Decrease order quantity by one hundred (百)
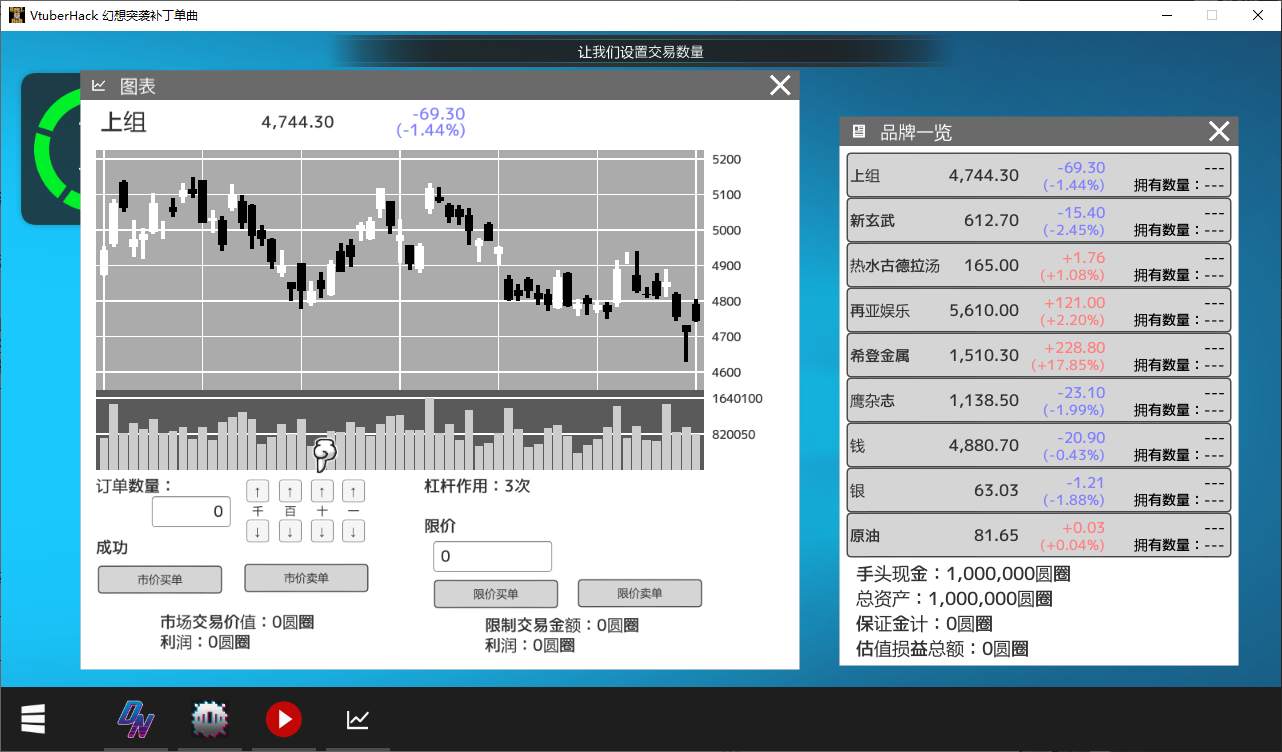The image size is (1282, 752). coord(289,532)
